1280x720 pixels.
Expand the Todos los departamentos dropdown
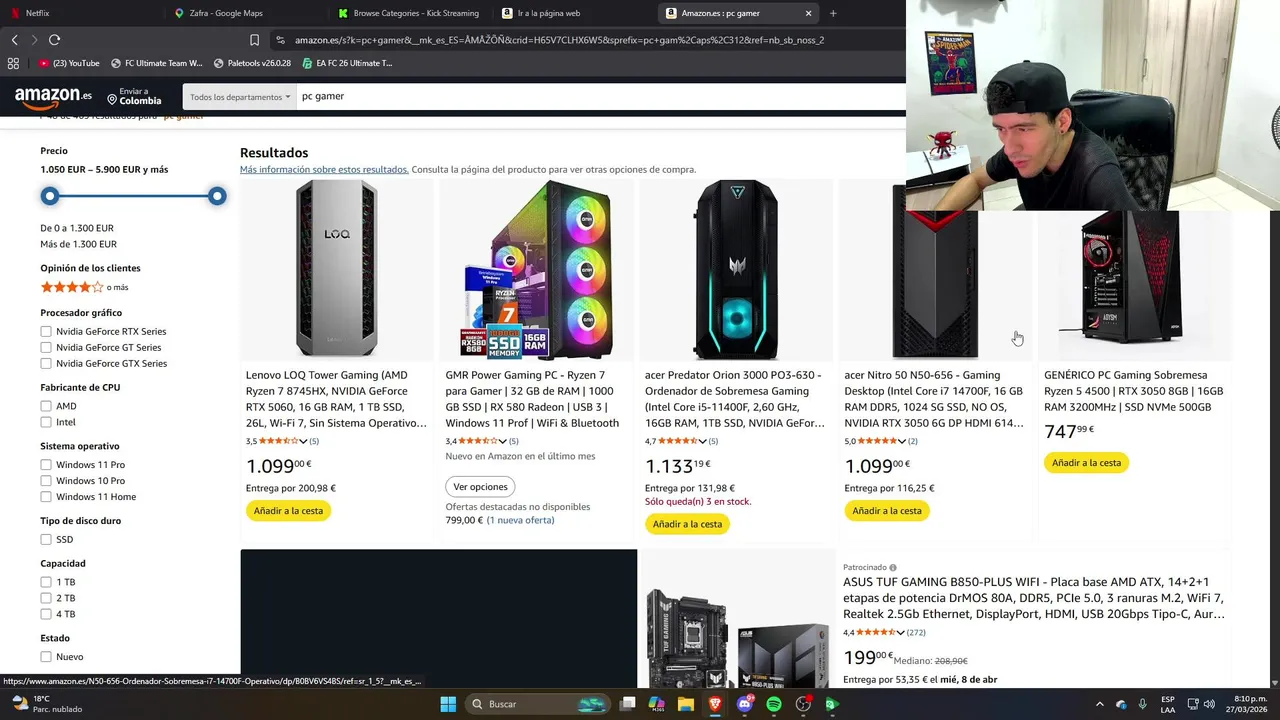[x=240, y=97]
